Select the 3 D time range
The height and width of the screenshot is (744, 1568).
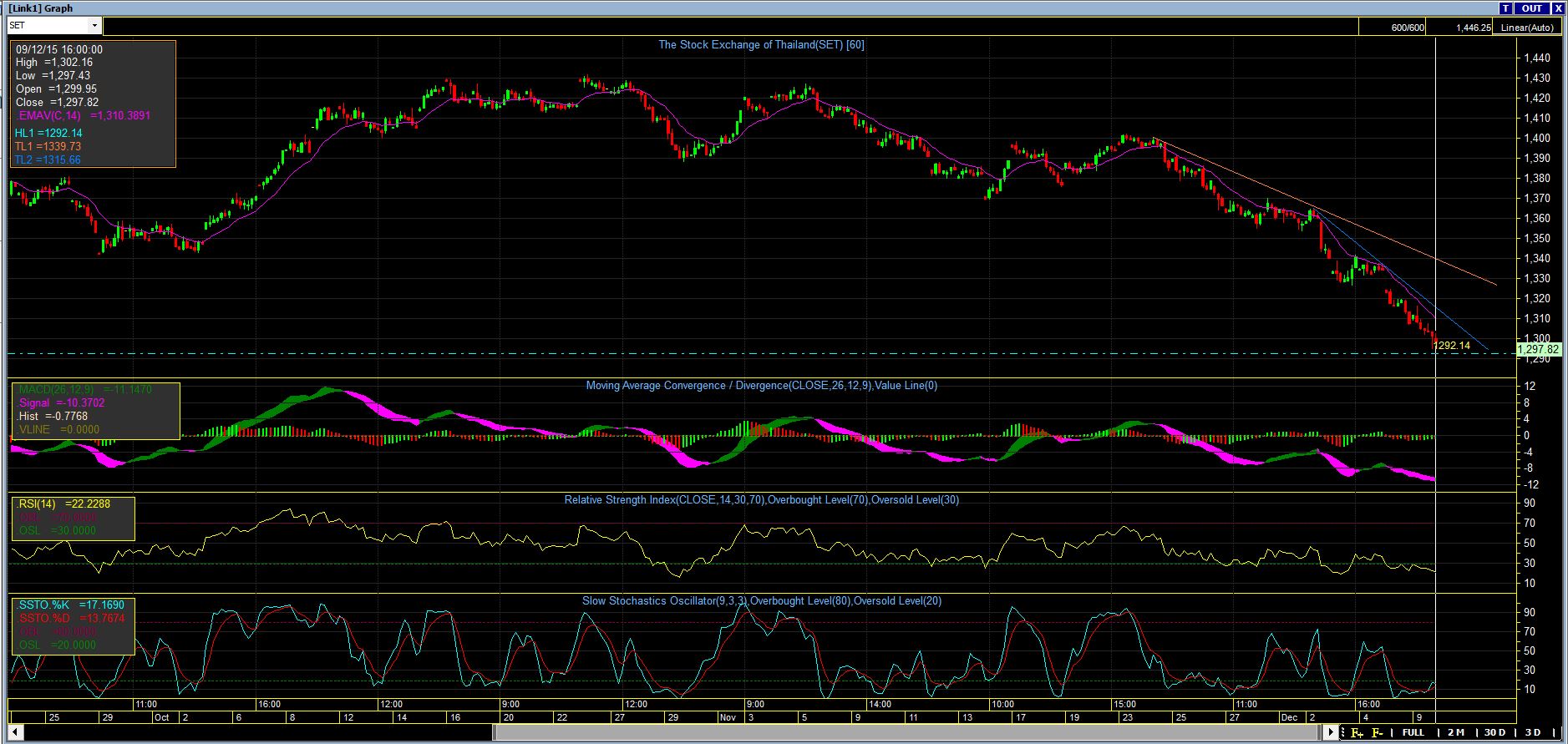point(1532,732)
